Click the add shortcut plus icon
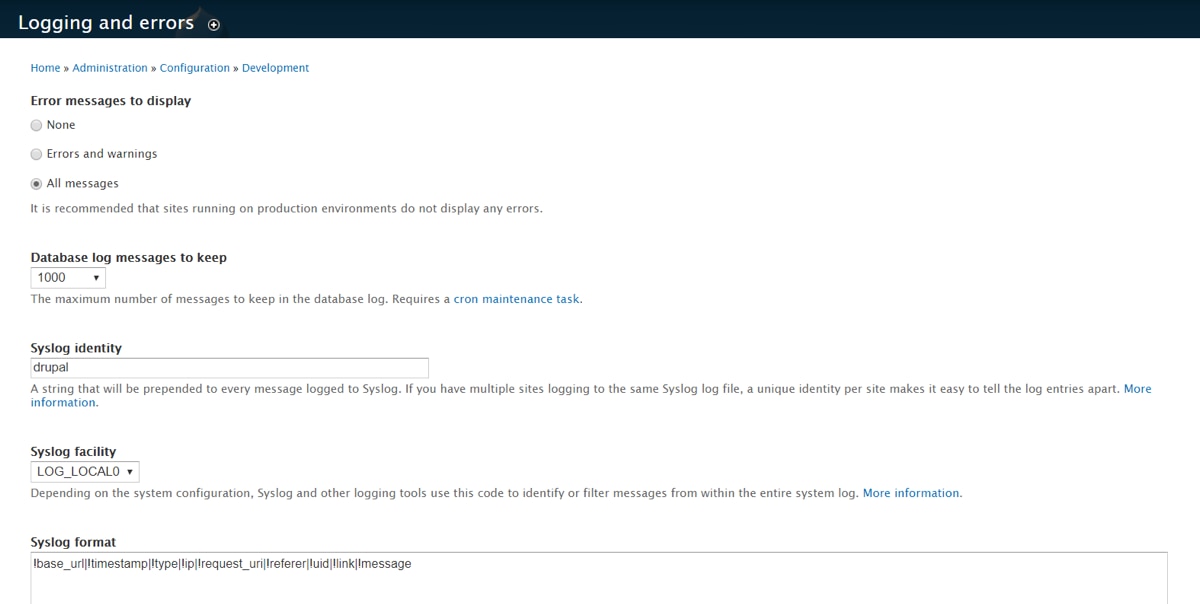 point(213,25)
